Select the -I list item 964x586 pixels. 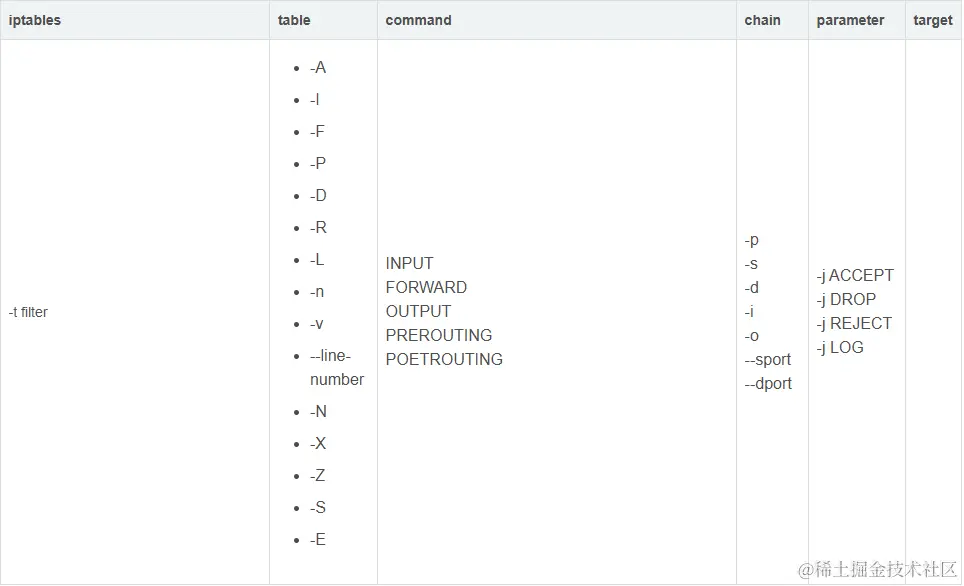[x=315, y=100]
